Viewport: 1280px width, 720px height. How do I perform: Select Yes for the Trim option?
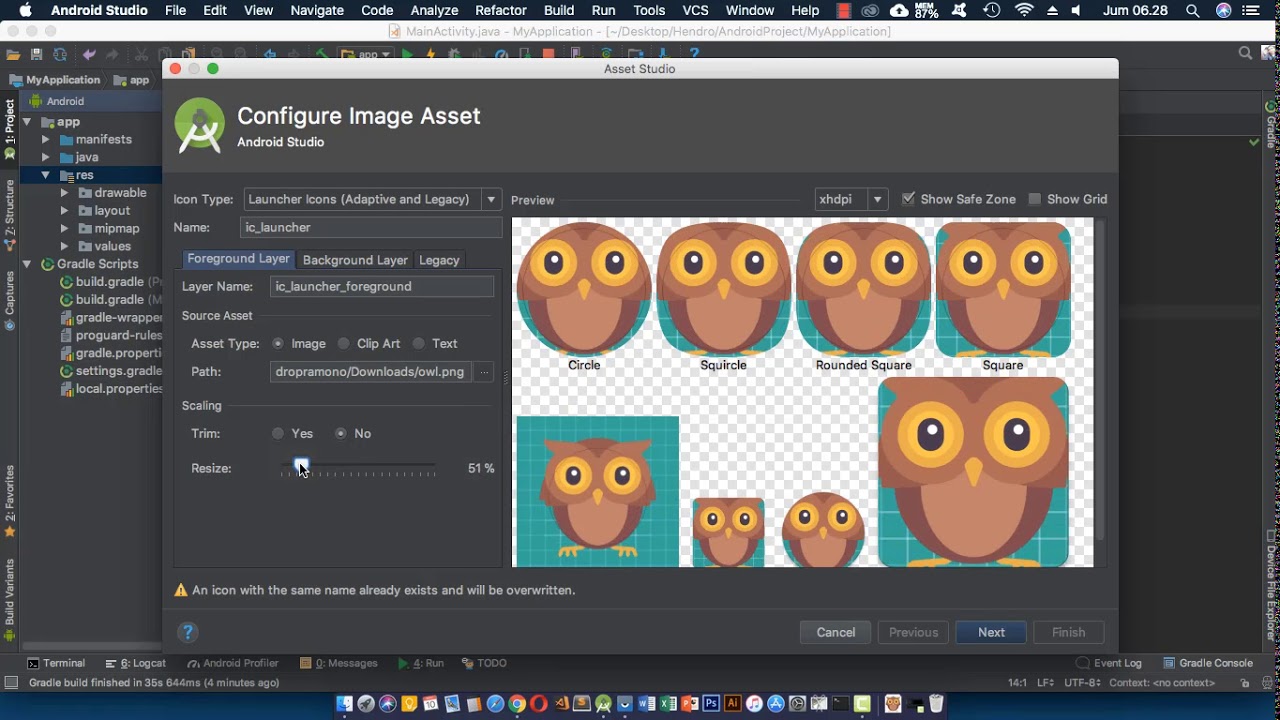coord(278,433)
